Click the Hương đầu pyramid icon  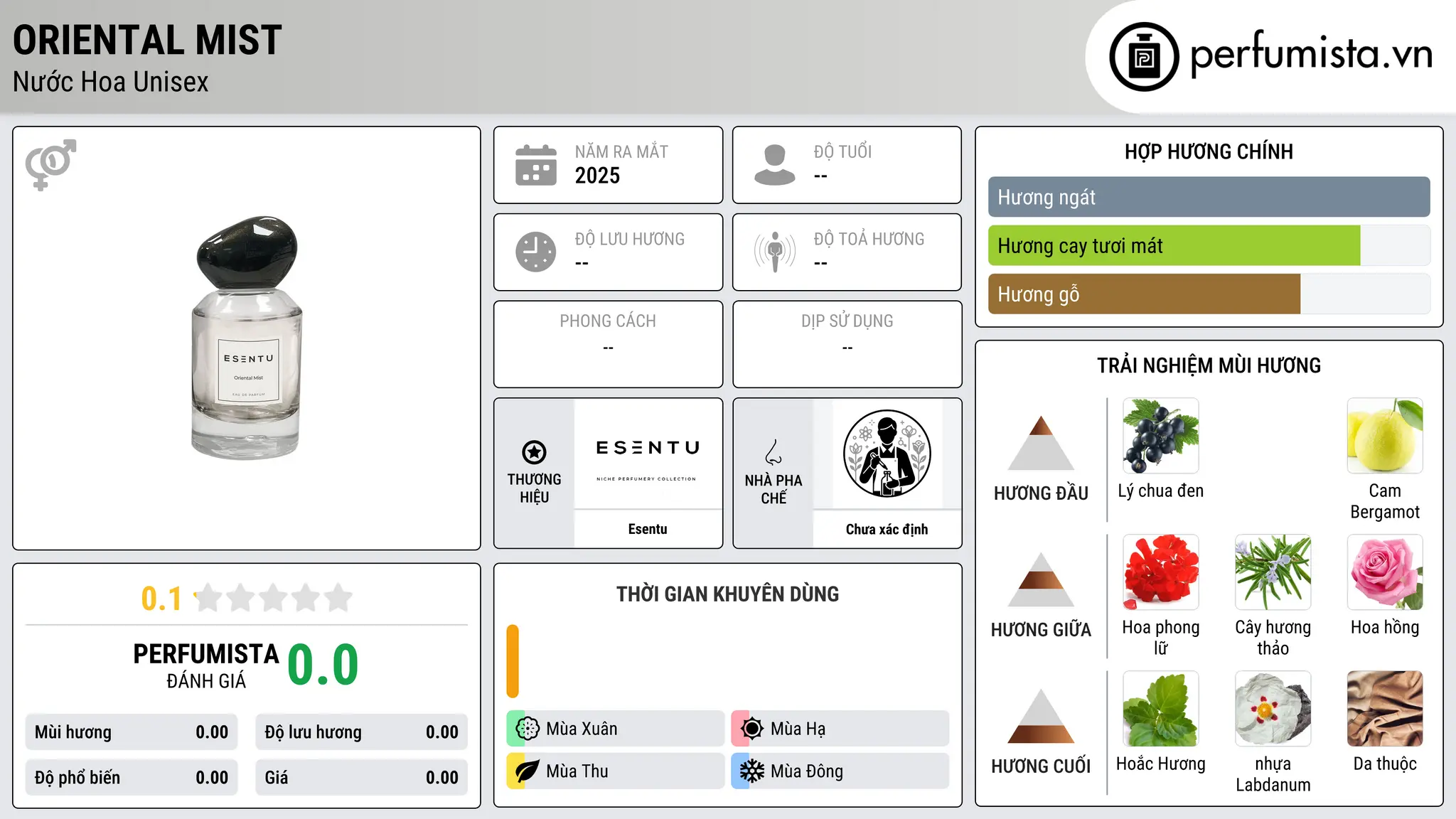click(x=1041, y=443)
